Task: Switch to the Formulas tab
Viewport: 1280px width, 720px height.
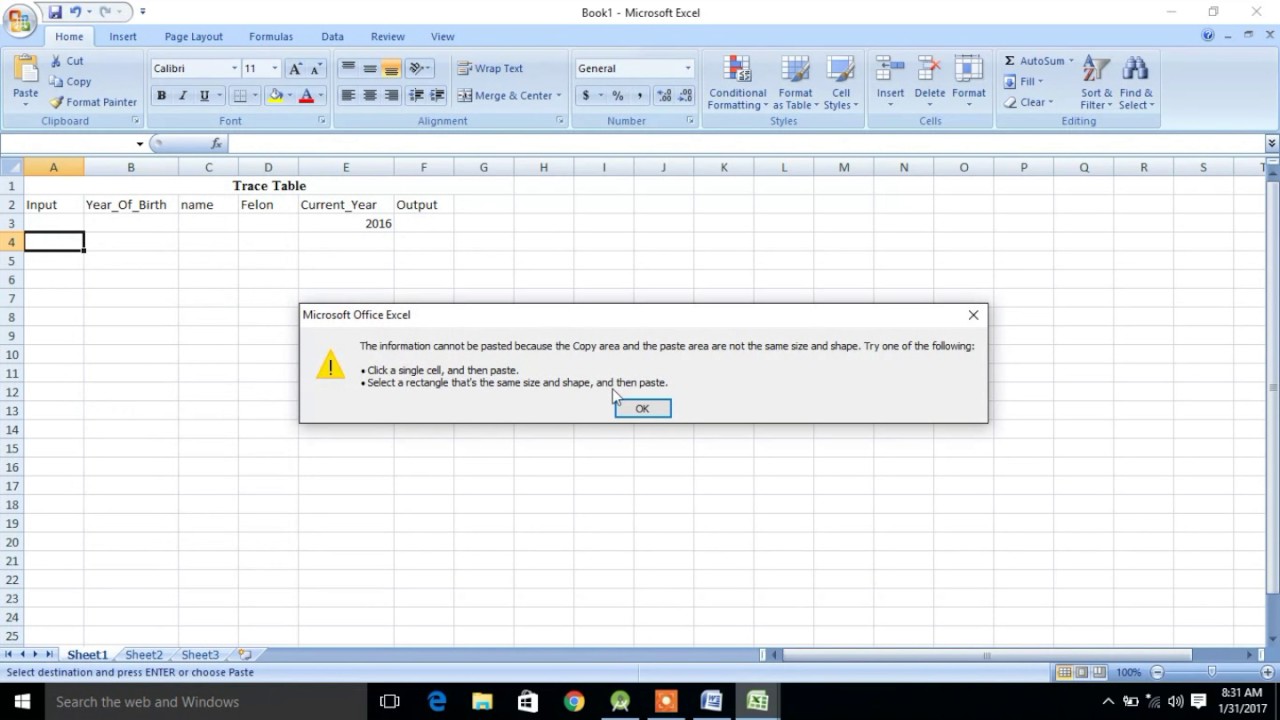Action: (x=271, y=36)
